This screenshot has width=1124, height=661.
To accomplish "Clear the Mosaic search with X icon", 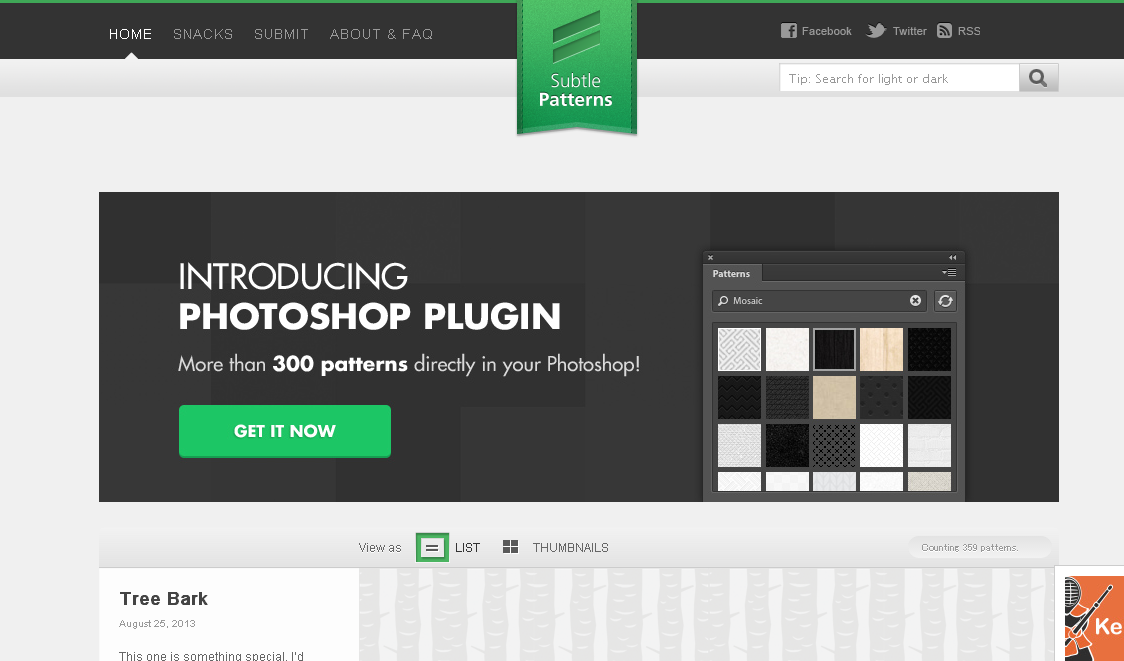I will coord(915,301).
